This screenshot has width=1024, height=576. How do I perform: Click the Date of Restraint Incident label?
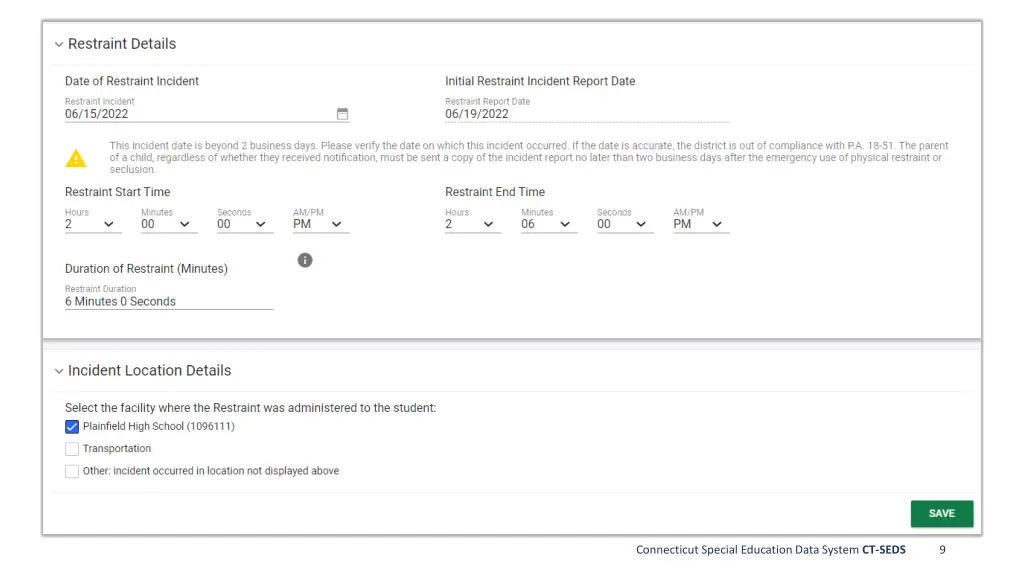[132, 81]
